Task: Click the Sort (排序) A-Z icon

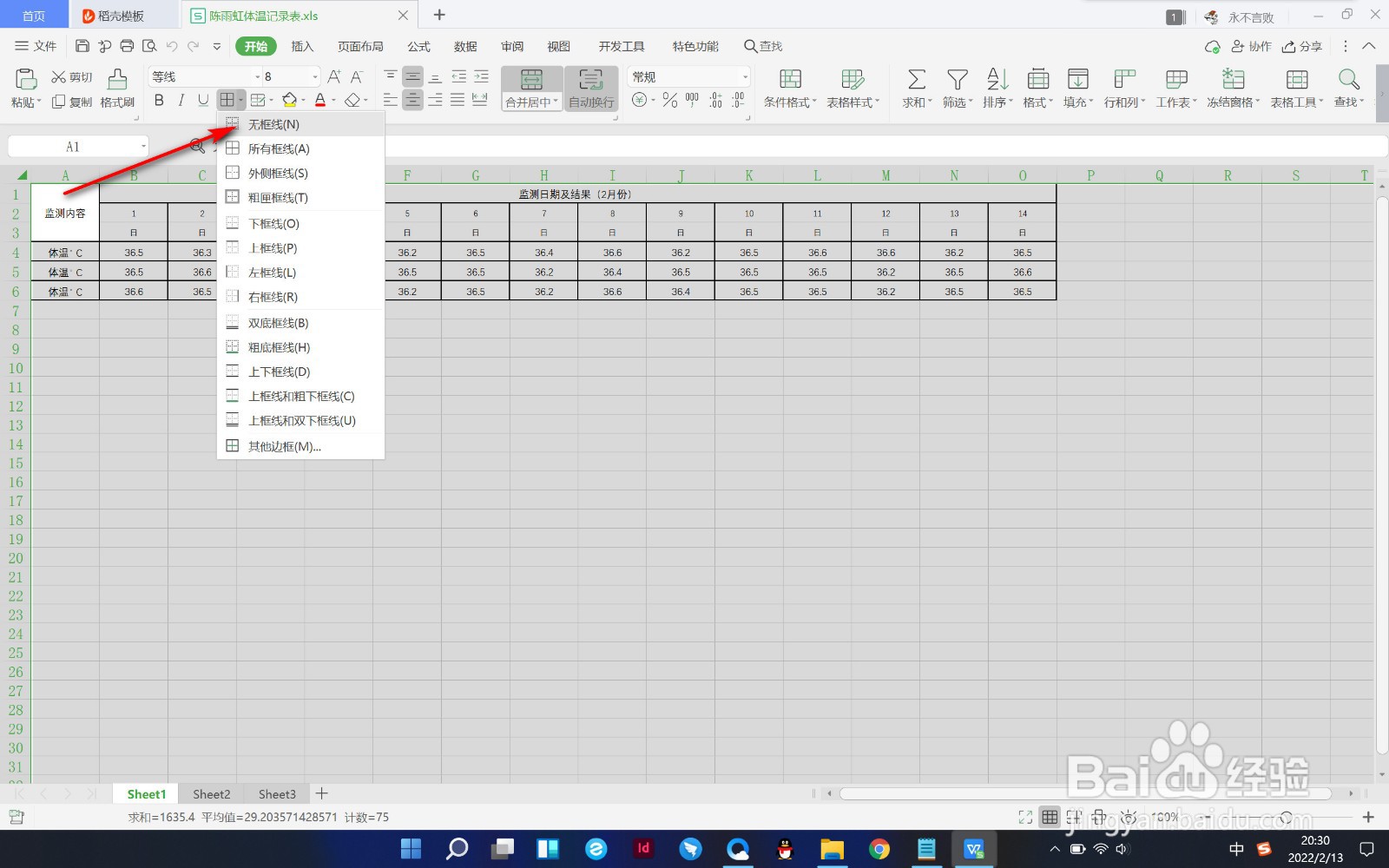Action: pos(997,80)
